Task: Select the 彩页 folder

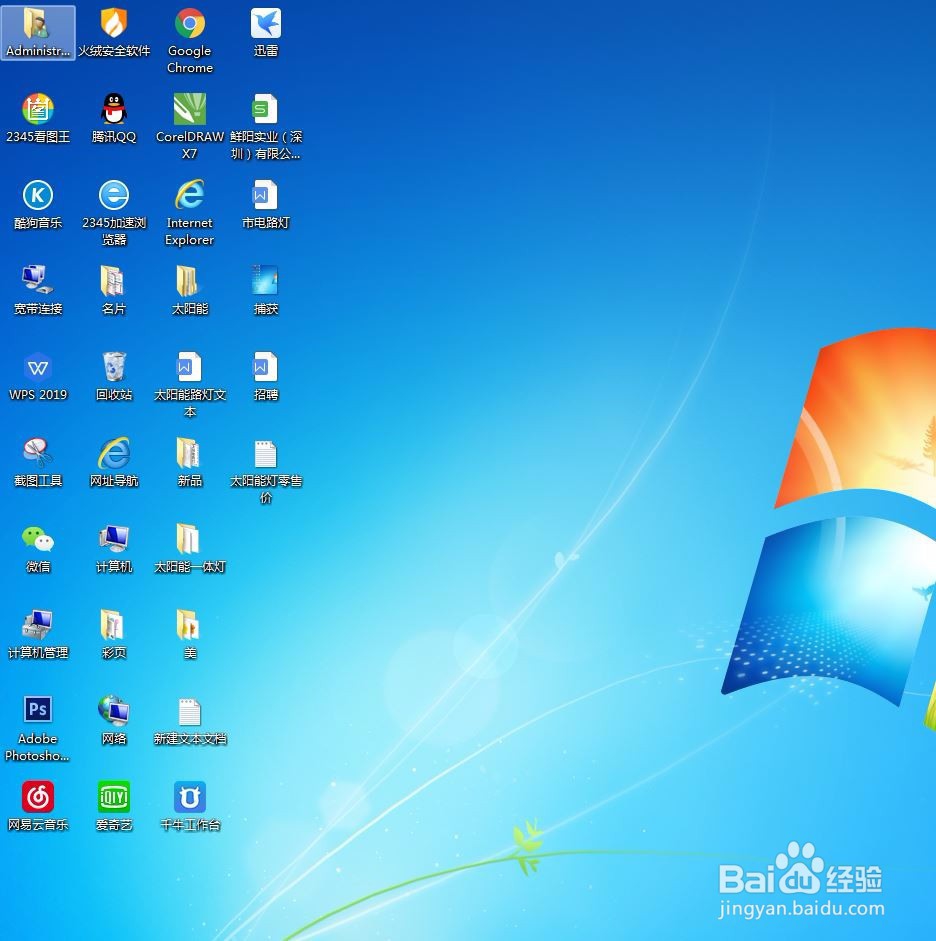Action: pos(114,634)
